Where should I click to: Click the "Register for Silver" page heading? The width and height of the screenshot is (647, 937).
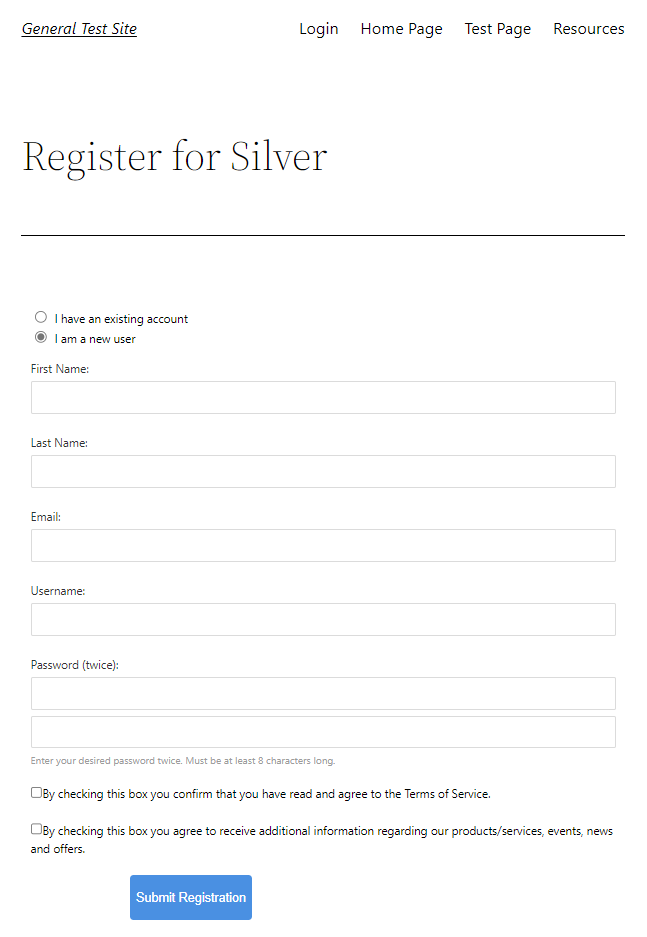coord(174,157)
